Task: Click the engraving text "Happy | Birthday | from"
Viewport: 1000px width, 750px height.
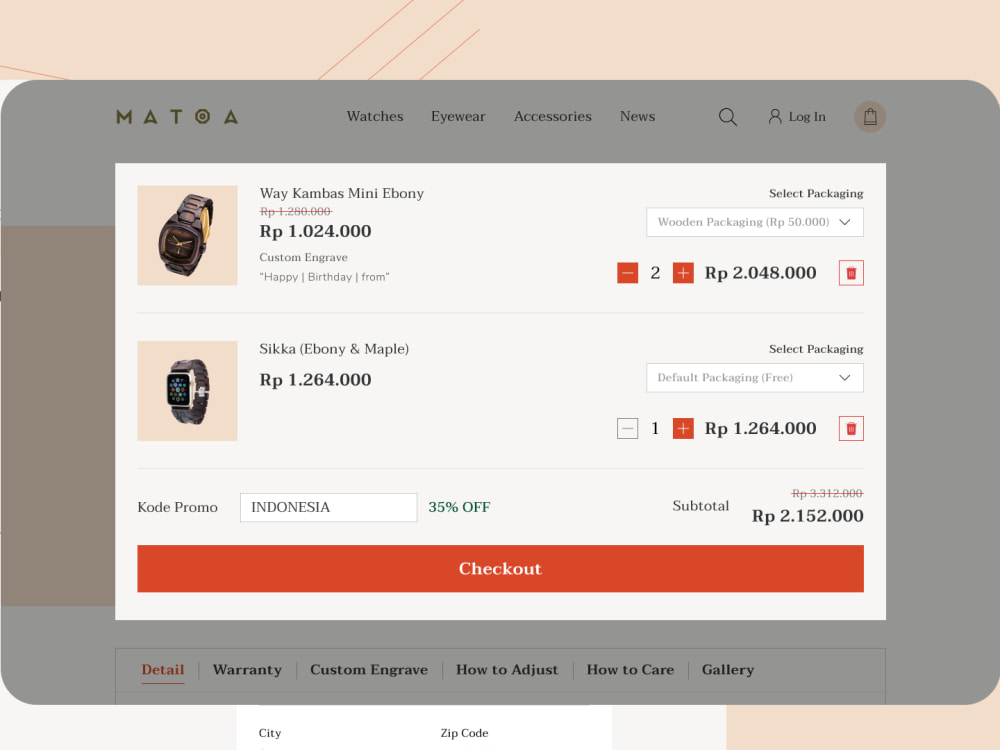Action: pyautogui.click(x=324, y=277)
